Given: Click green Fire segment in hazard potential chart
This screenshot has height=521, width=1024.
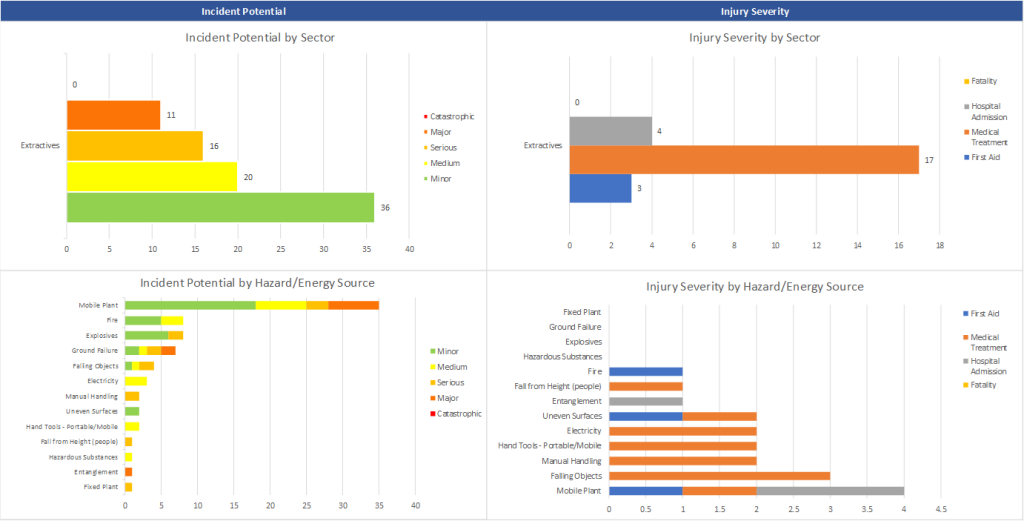Looking at the screenshot, I should (x=143, y=321).
